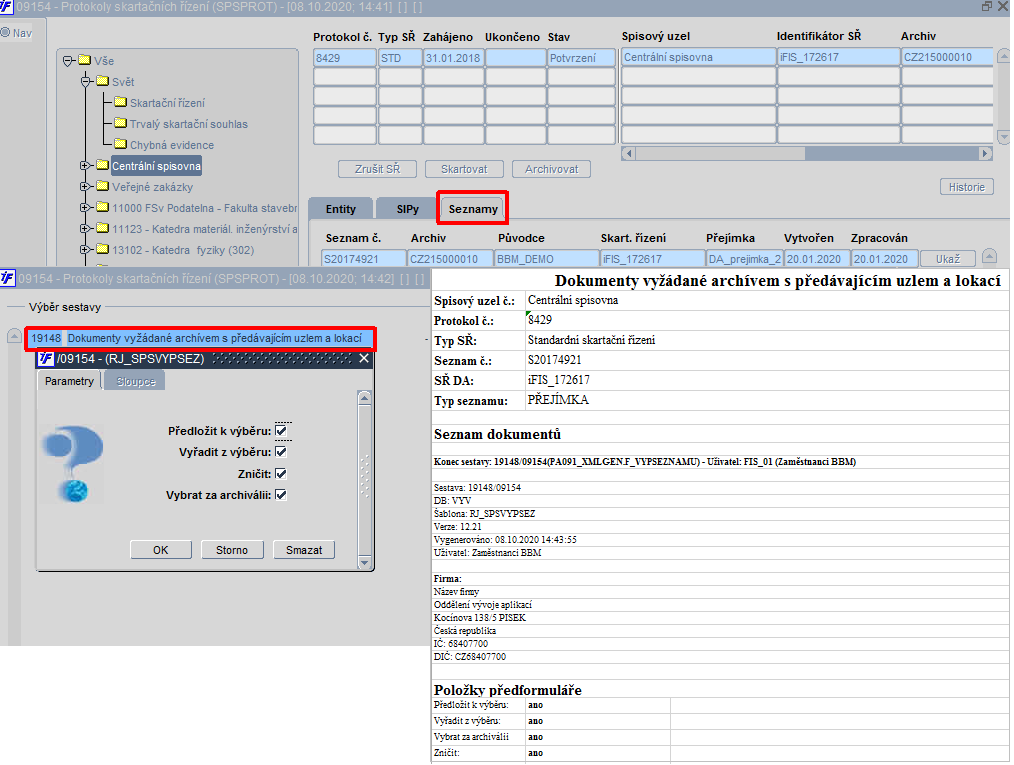
Task: Collapse the Svět tree node
Action: point(86,82)
